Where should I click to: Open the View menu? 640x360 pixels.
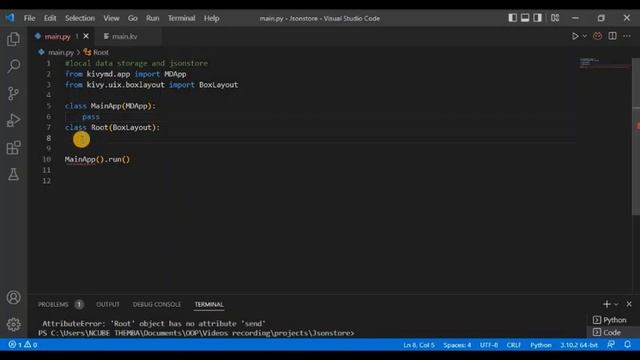111,18
